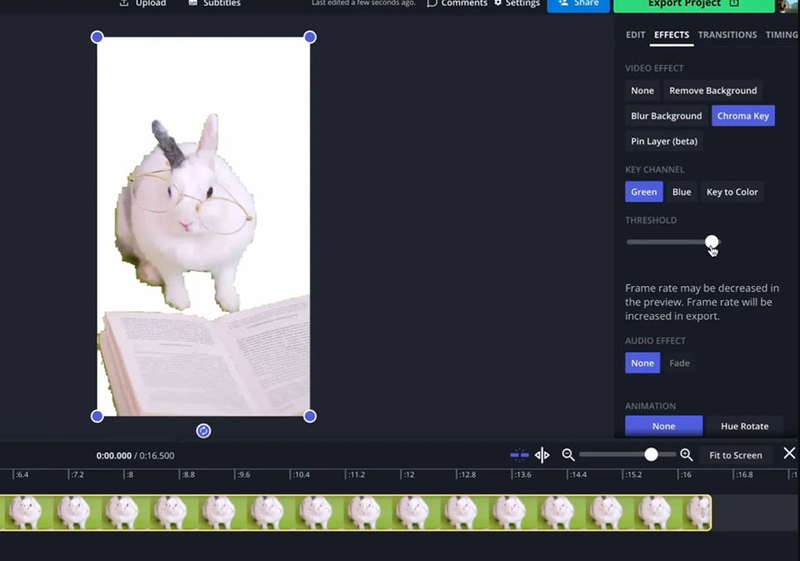
Task: Click the top-left resize handle of the video
Action: click(x=97, y=37)
